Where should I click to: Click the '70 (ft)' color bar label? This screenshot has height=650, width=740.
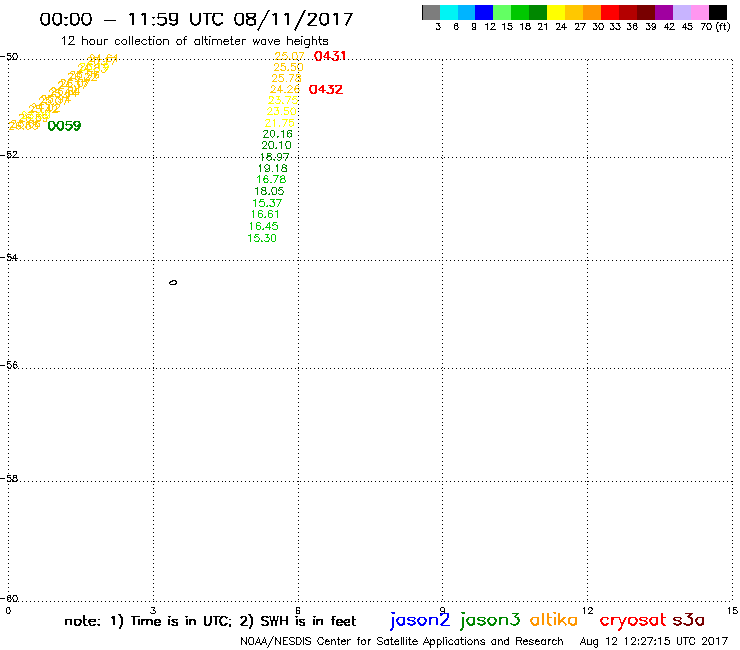(715, 27)
